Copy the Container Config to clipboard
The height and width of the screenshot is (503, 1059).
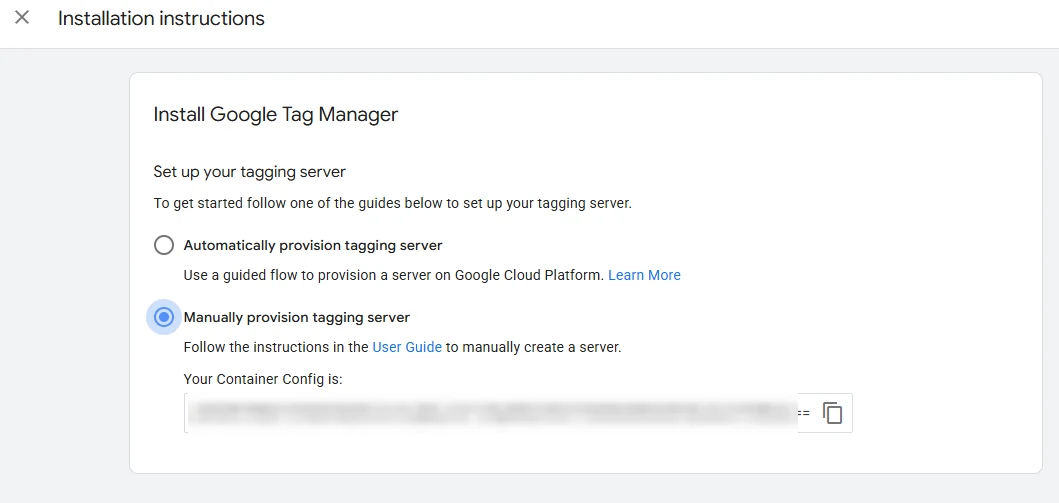pos(833,413)
